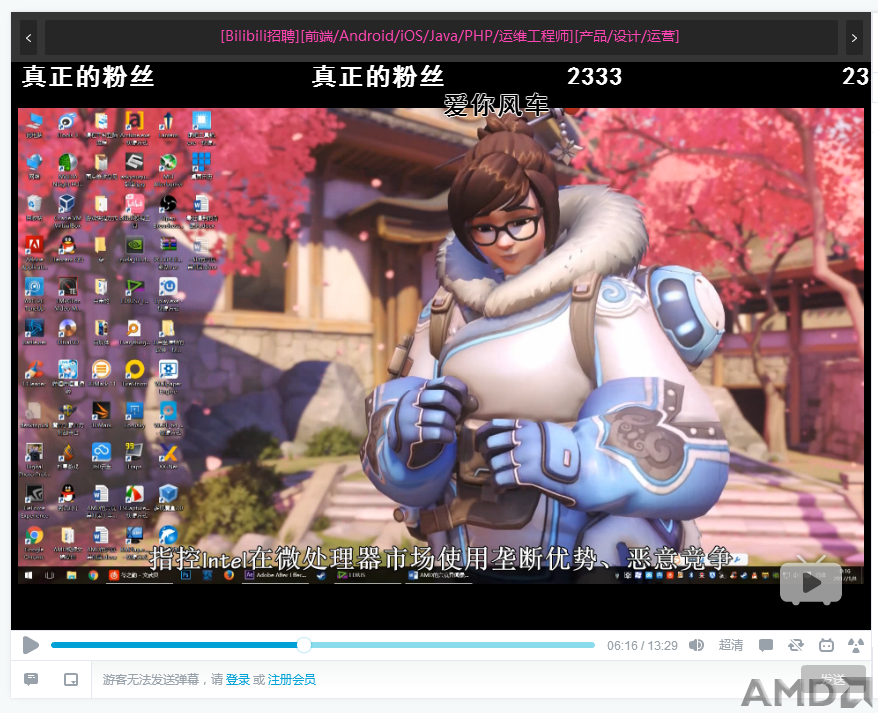878x713 pixels.
Task: Click the Windows Start button in the video's taskbar
Action: coord(29,575)
